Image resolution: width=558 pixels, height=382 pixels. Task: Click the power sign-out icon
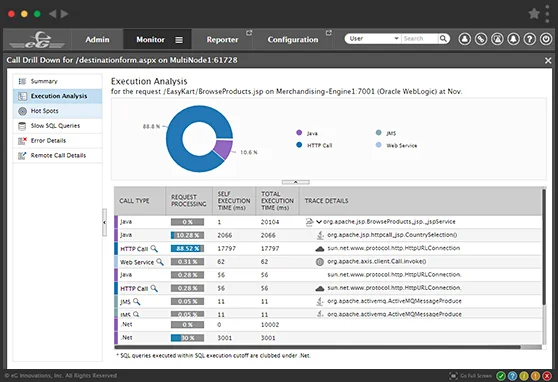(x=546, y=39)
